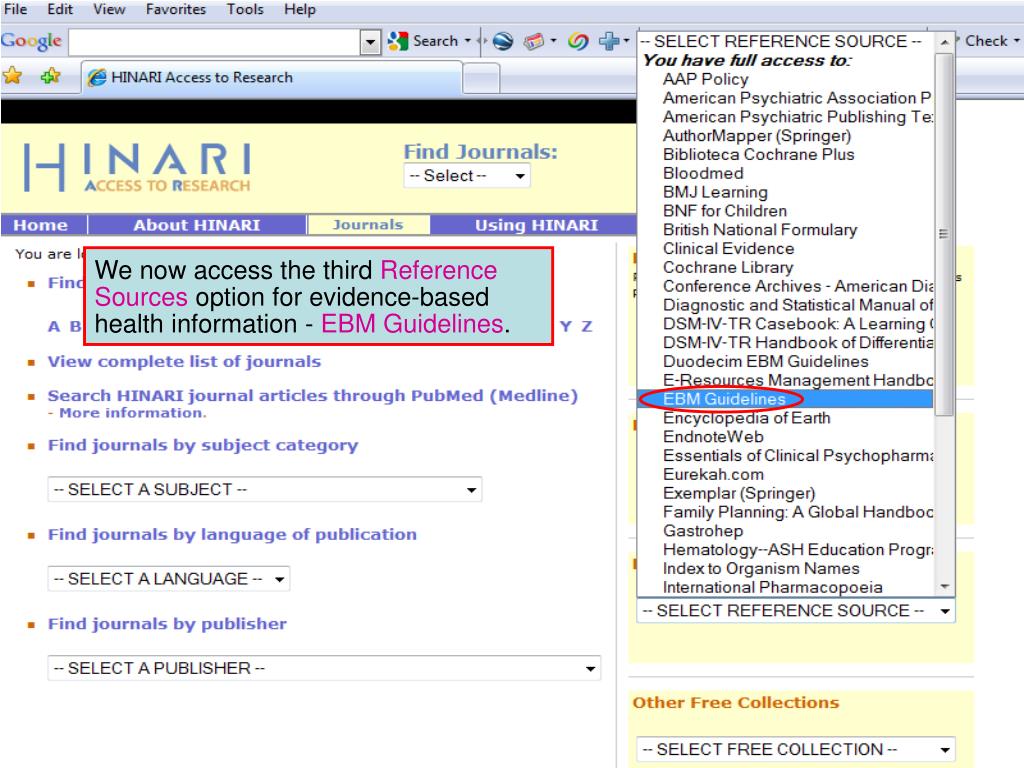Click into the Google toolbar search field
Image resolution: width=1024 pixels, height=768 pixels.
(x=215, y=42)
